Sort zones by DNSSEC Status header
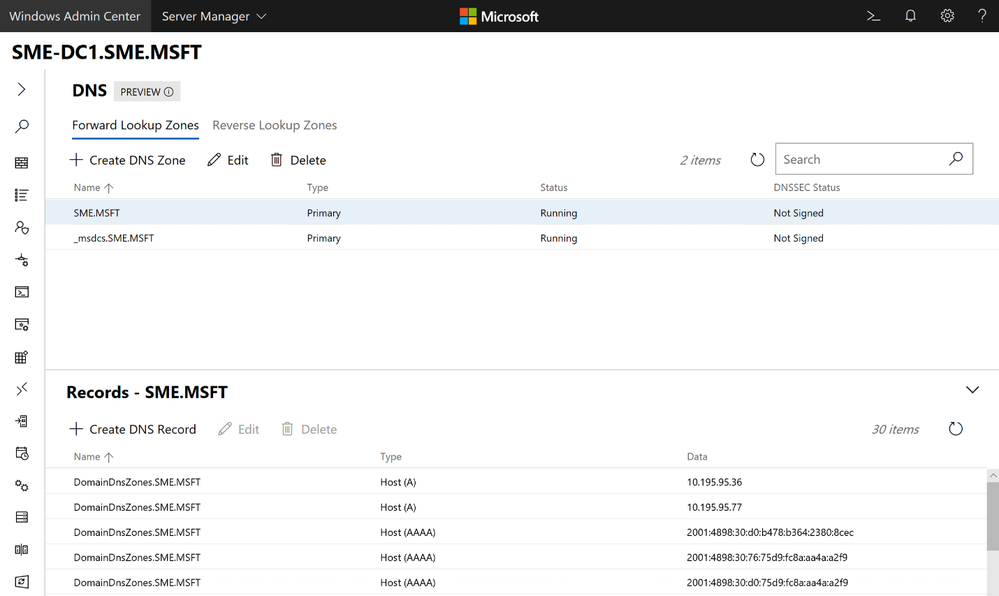This screenshot has height=596, width=999. pos(807,187)
